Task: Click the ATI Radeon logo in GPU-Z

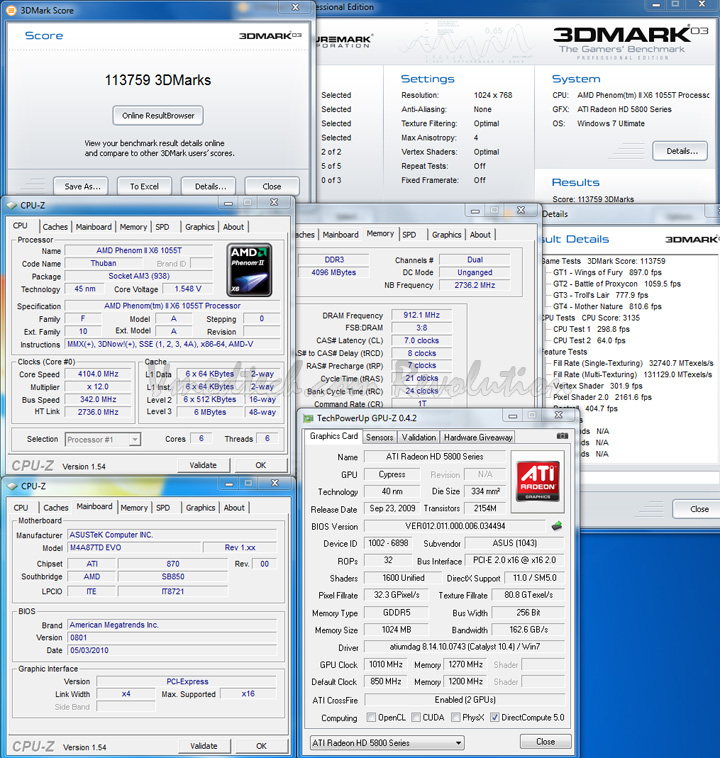Action: click(x=538, y=481)
